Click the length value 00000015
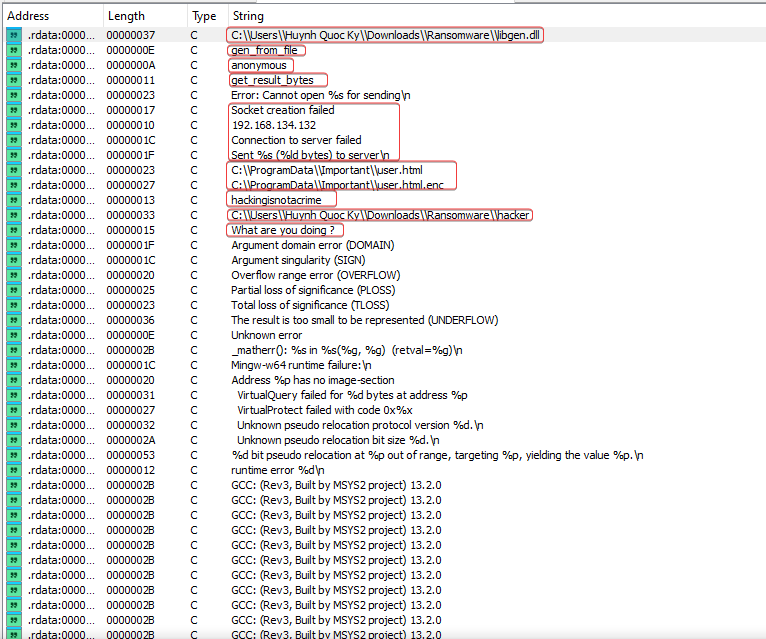766x639 pixels. pos(130,230)
